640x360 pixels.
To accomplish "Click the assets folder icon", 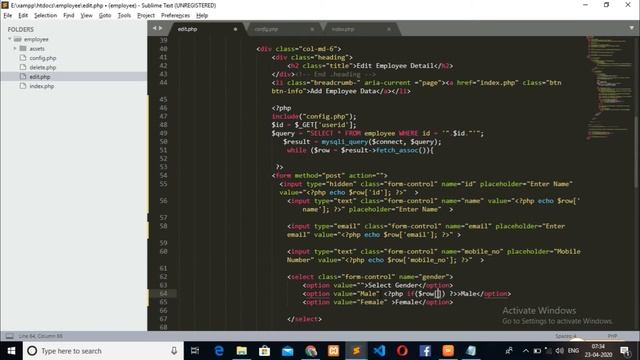I will (23, 49).
